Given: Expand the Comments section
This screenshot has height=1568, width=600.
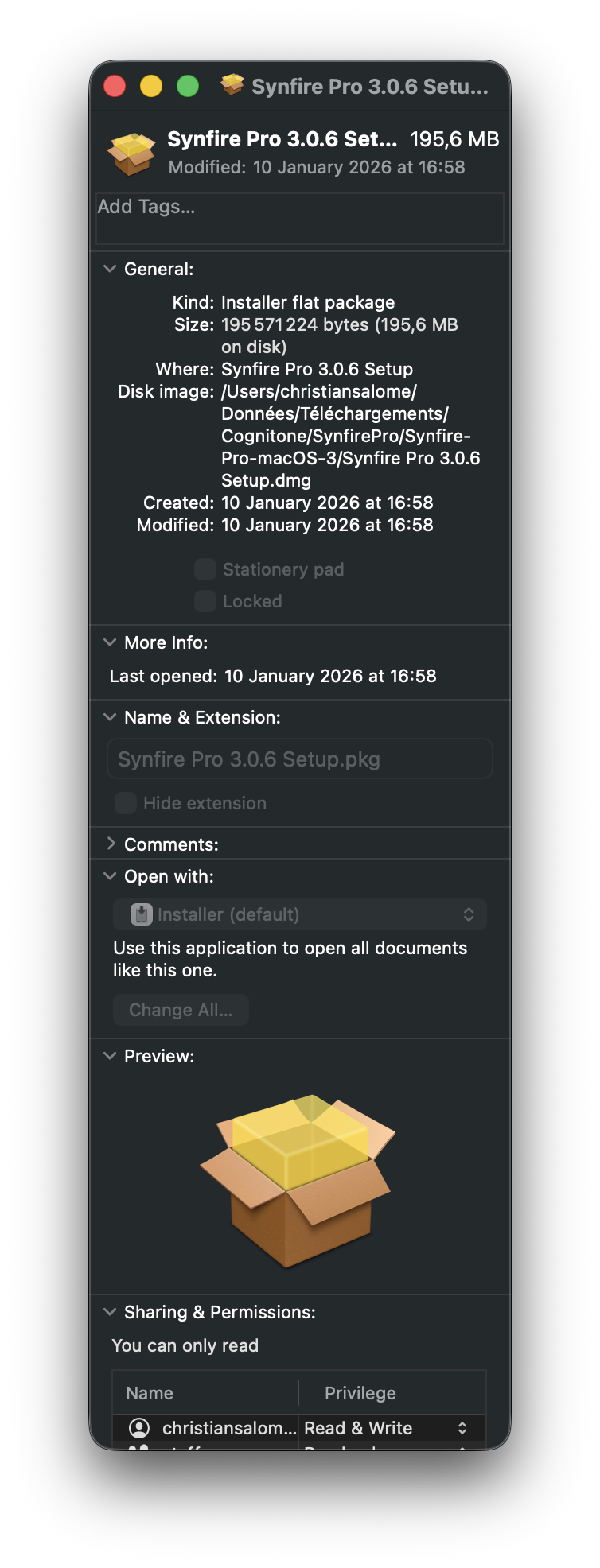Looking at the screenshot, I should tap(110, 844).
